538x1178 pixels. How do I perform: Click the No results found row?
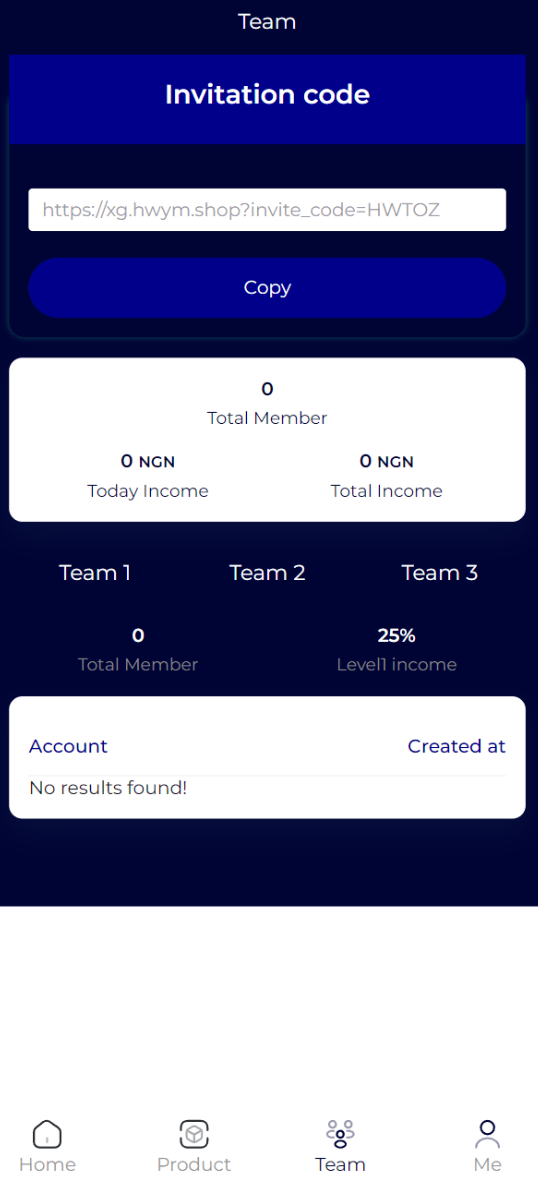[x=267, y=788]
